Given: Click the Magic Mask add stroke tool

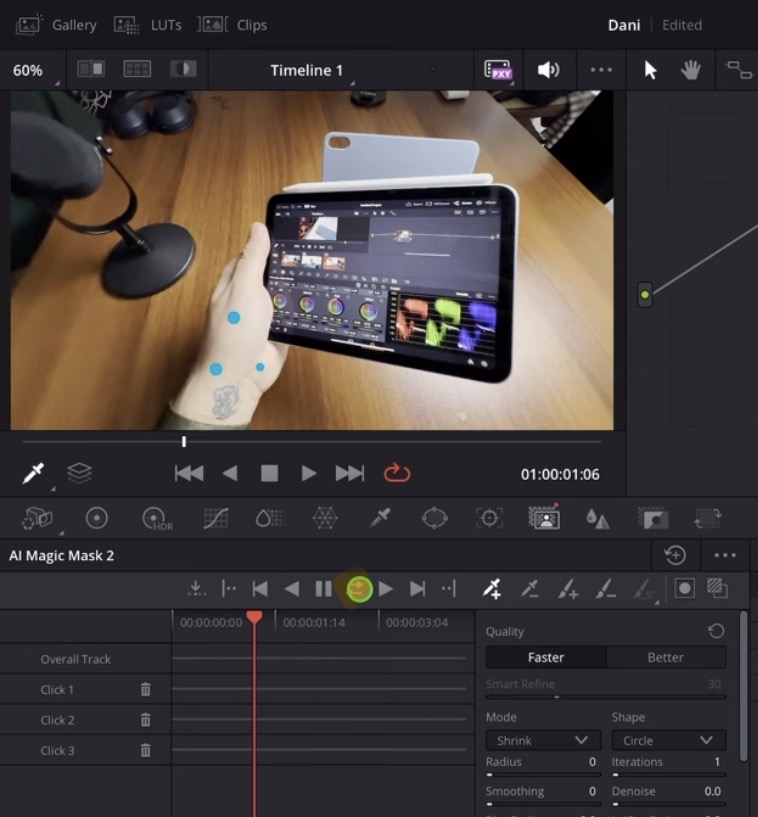Looking at the screenshot, I should coord(491,589).
